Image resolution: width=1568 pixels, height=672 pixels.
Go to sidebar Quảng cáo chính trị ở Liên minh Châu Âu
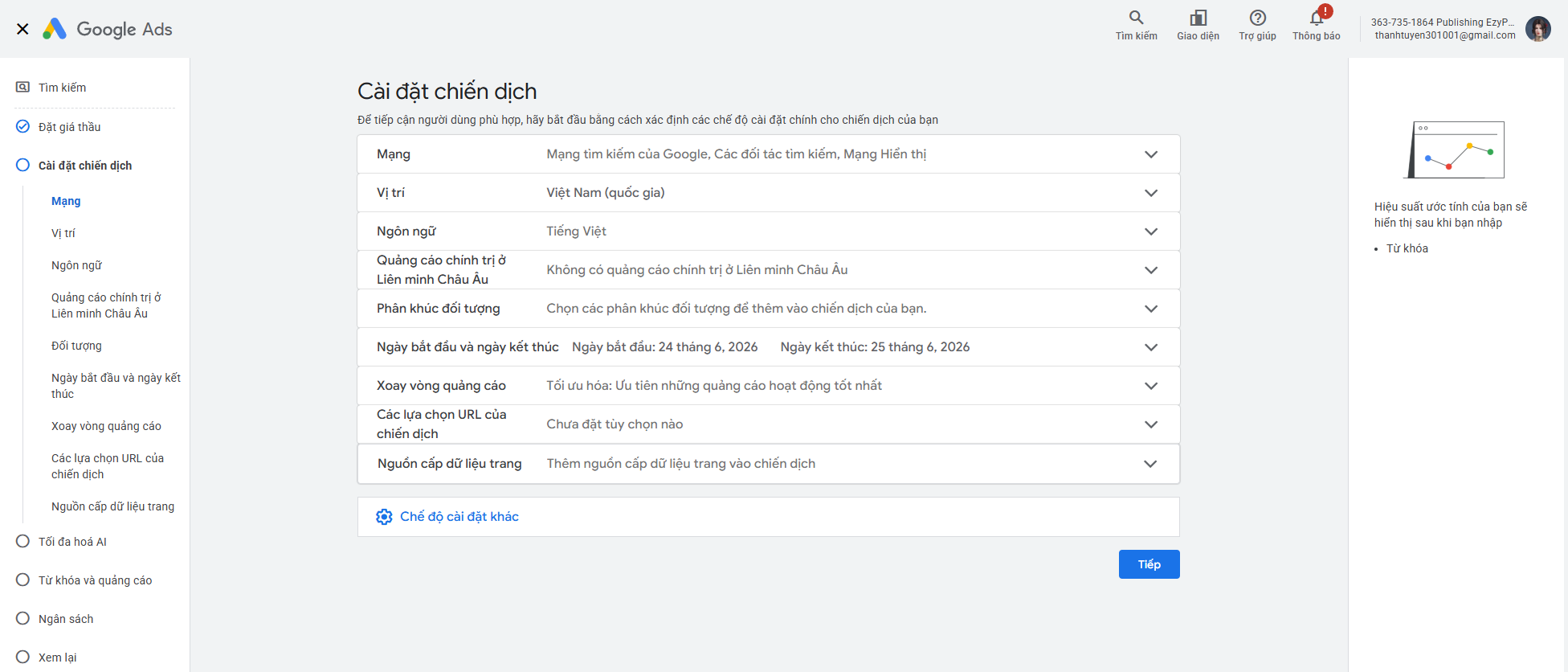(x=106, y=305)
